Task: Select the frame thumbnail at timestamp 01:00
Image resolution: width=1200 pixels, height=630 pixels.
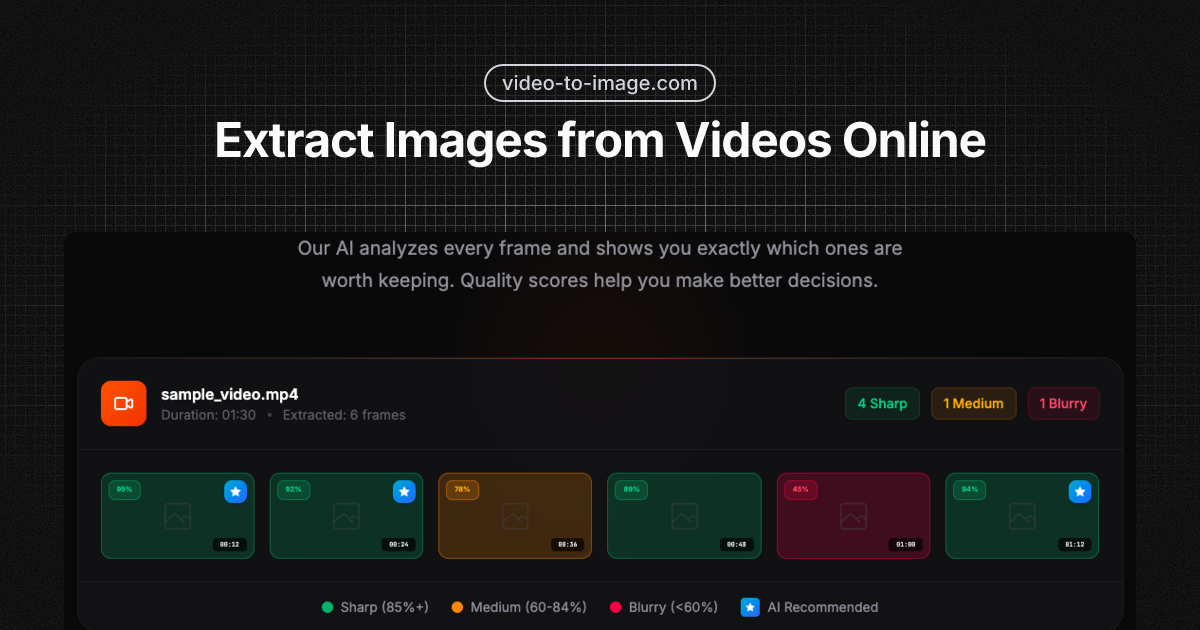Action: (853, 516)
